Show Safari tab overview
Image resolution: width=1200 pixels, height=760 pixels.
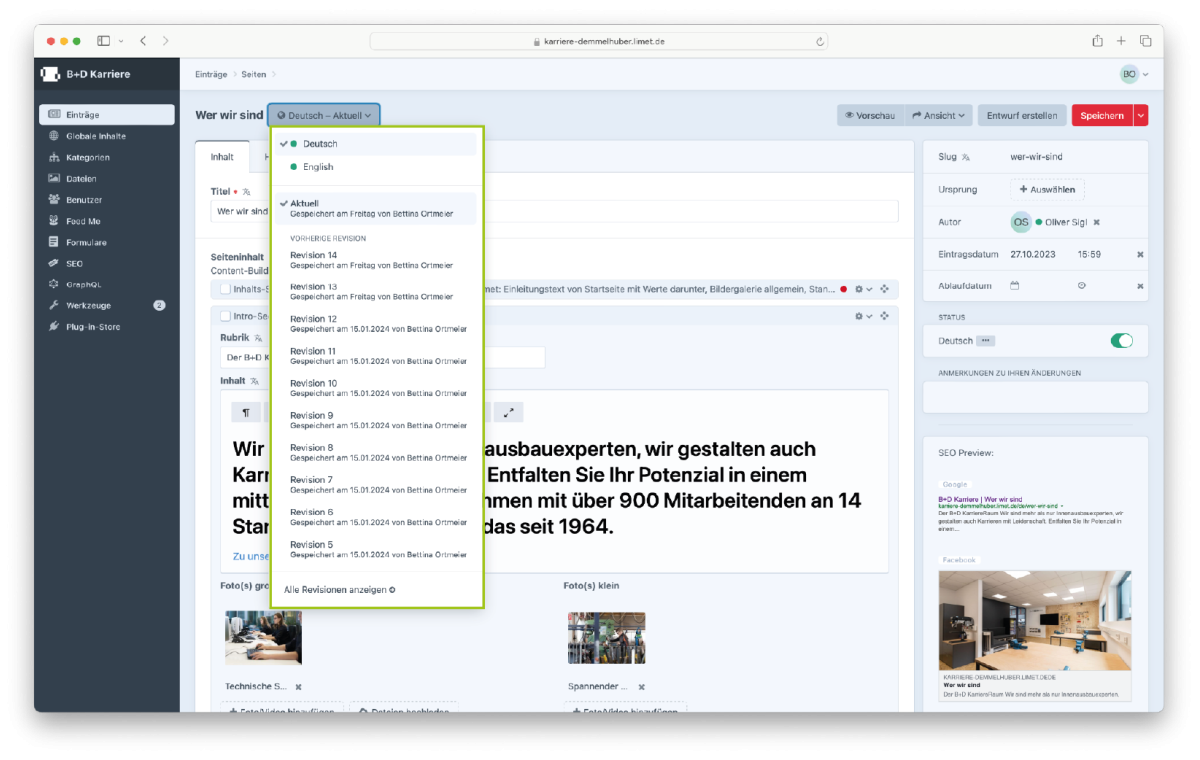1145,41
